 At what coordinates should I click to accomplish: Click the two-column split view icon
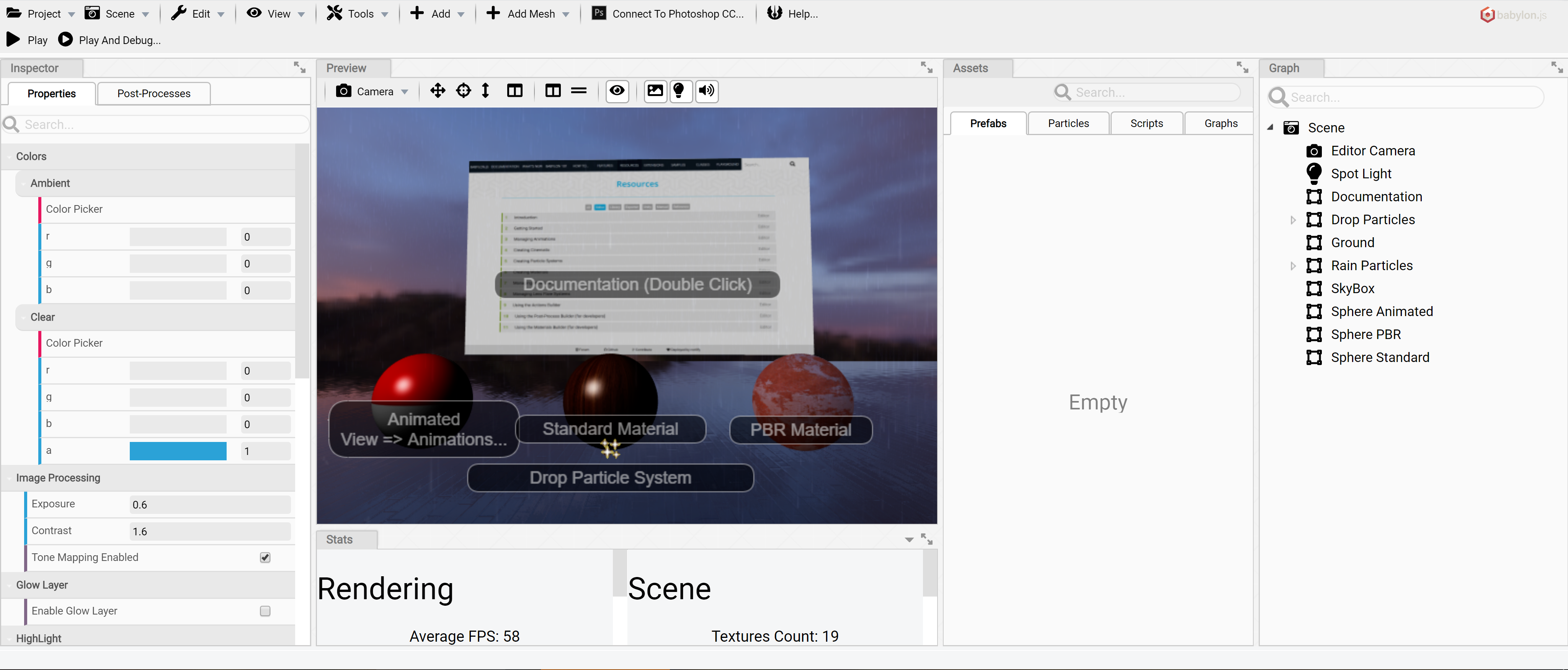pyautogui.click(x=515, y=91)
